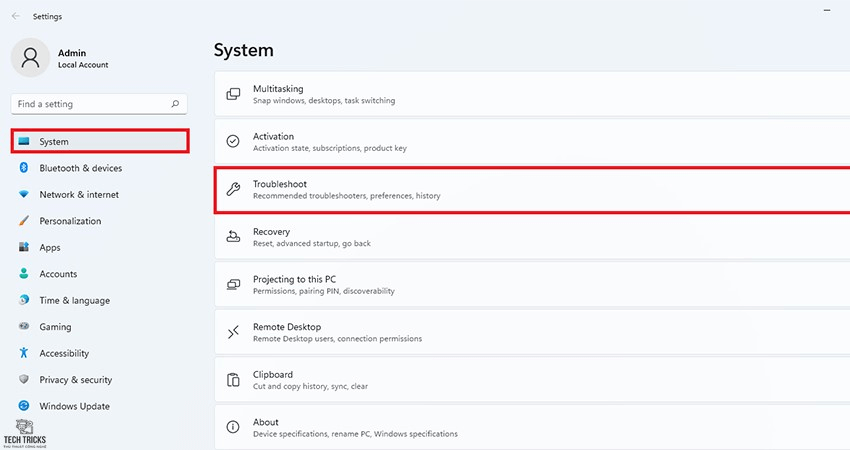
Task: Click the Activation checkmark circle icon
Action: (x=233, y=142)
